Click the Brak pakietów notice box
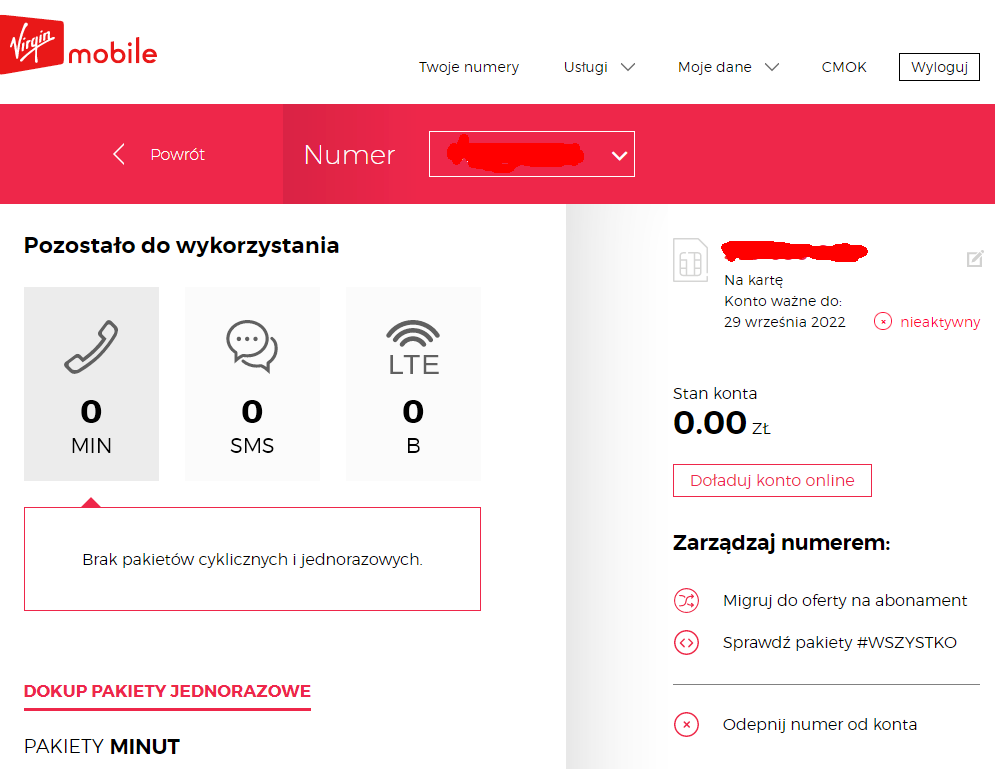This screenshot has height=769, width=995. pos(252,560)
